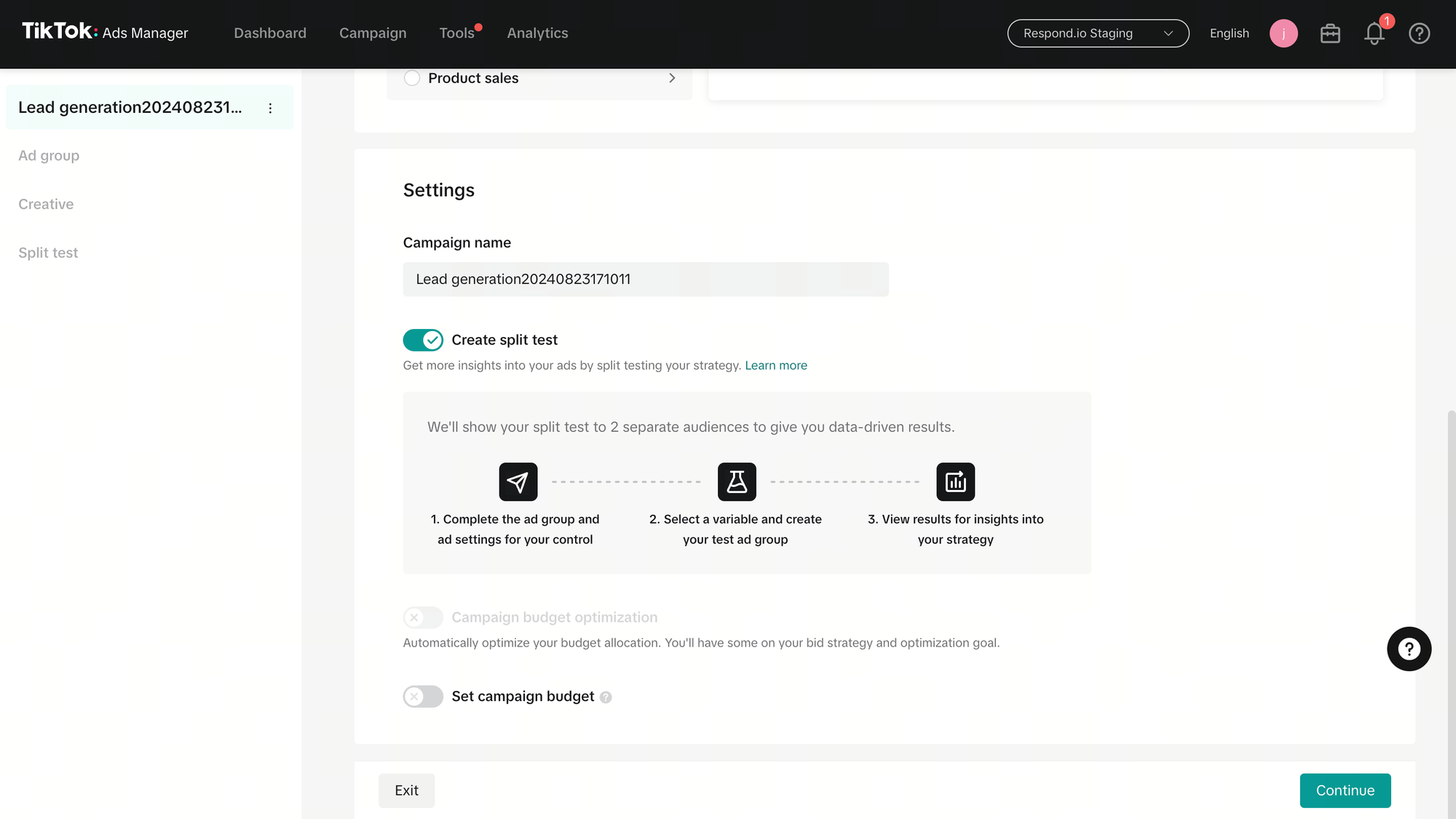
Task: Click the notification bell icon
Action: tap(1374, 33)
